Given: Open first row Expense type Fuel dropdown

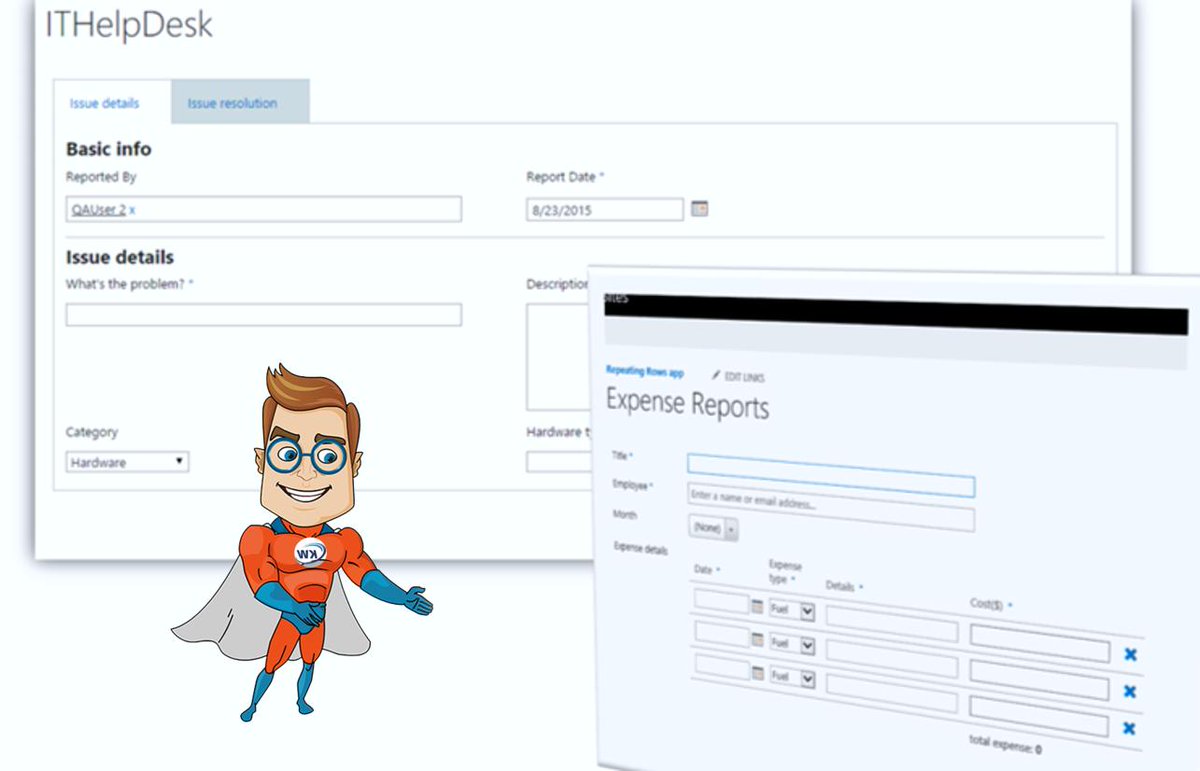Looking at the screenshot, I should pos(792,611).
